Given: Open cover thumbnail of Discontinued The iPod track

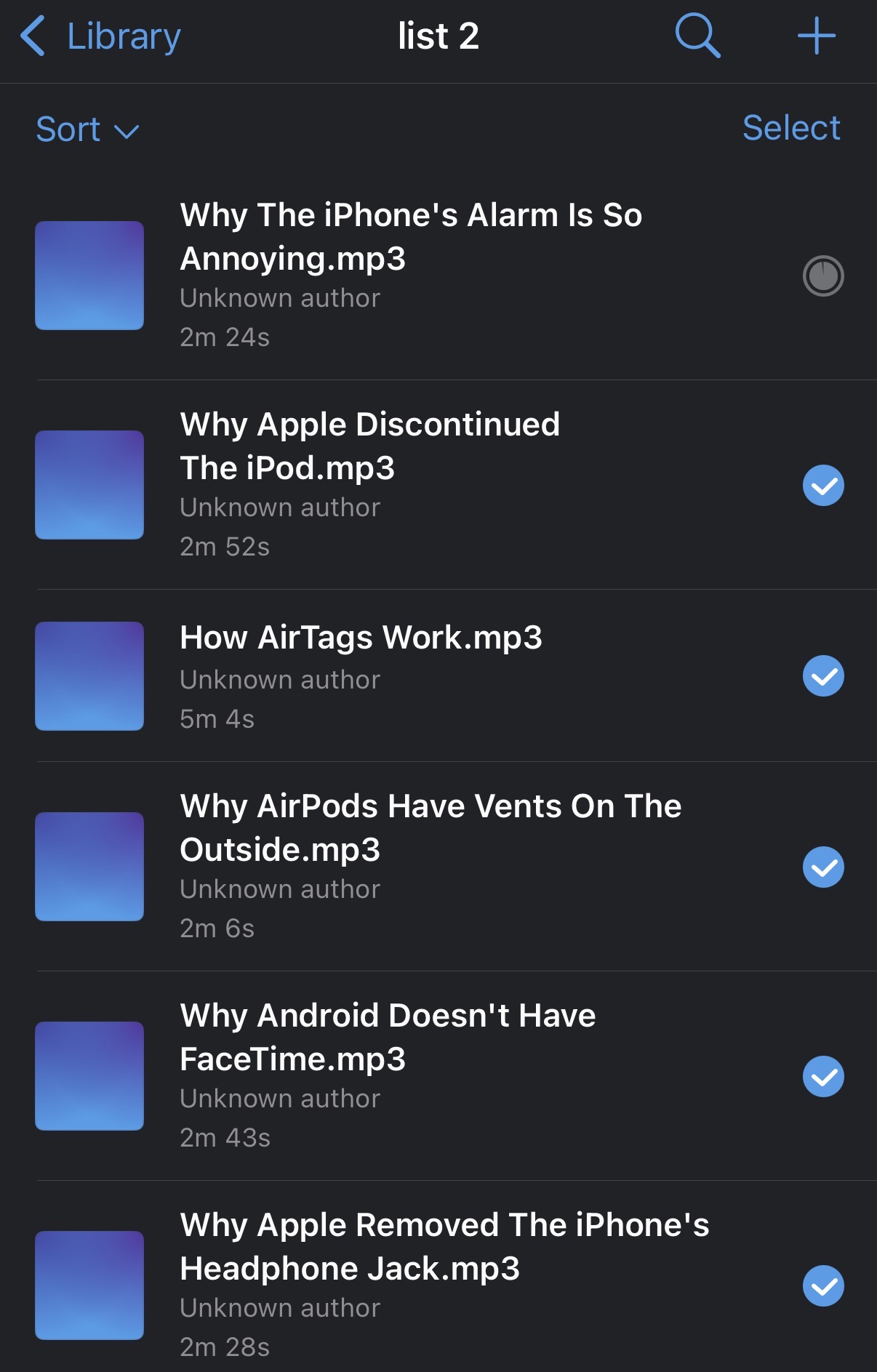Looking at the screenshot, I should click(x=89, y=485).
